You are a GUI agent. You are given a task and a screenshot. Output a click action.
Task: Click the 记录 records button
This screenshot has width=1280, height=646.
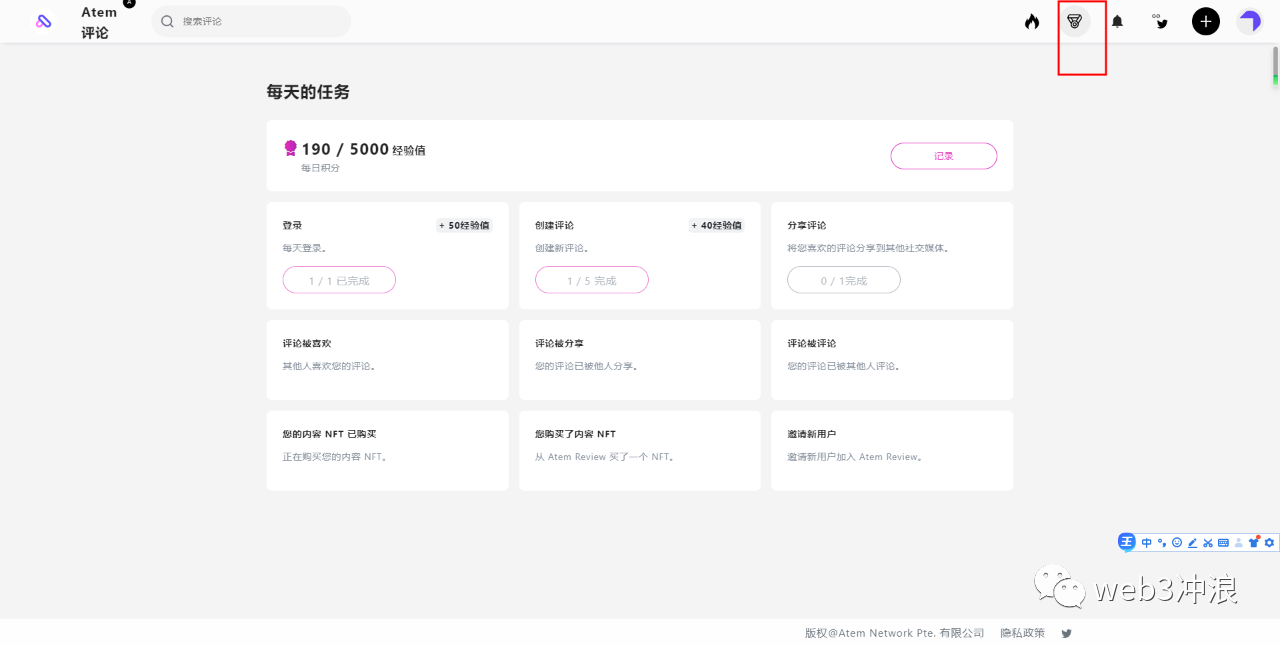pyautogui.click(x=943, y=156)
